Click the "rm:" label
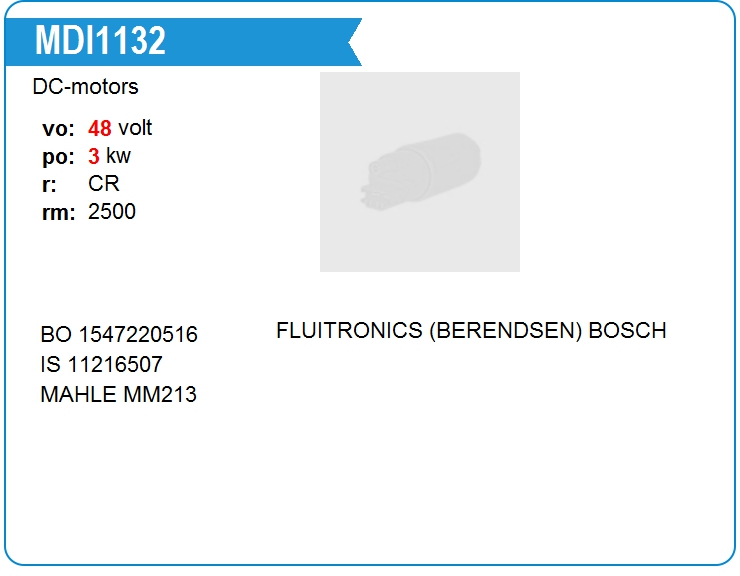This screenshot has width=740, height=576. coord(59,213)
